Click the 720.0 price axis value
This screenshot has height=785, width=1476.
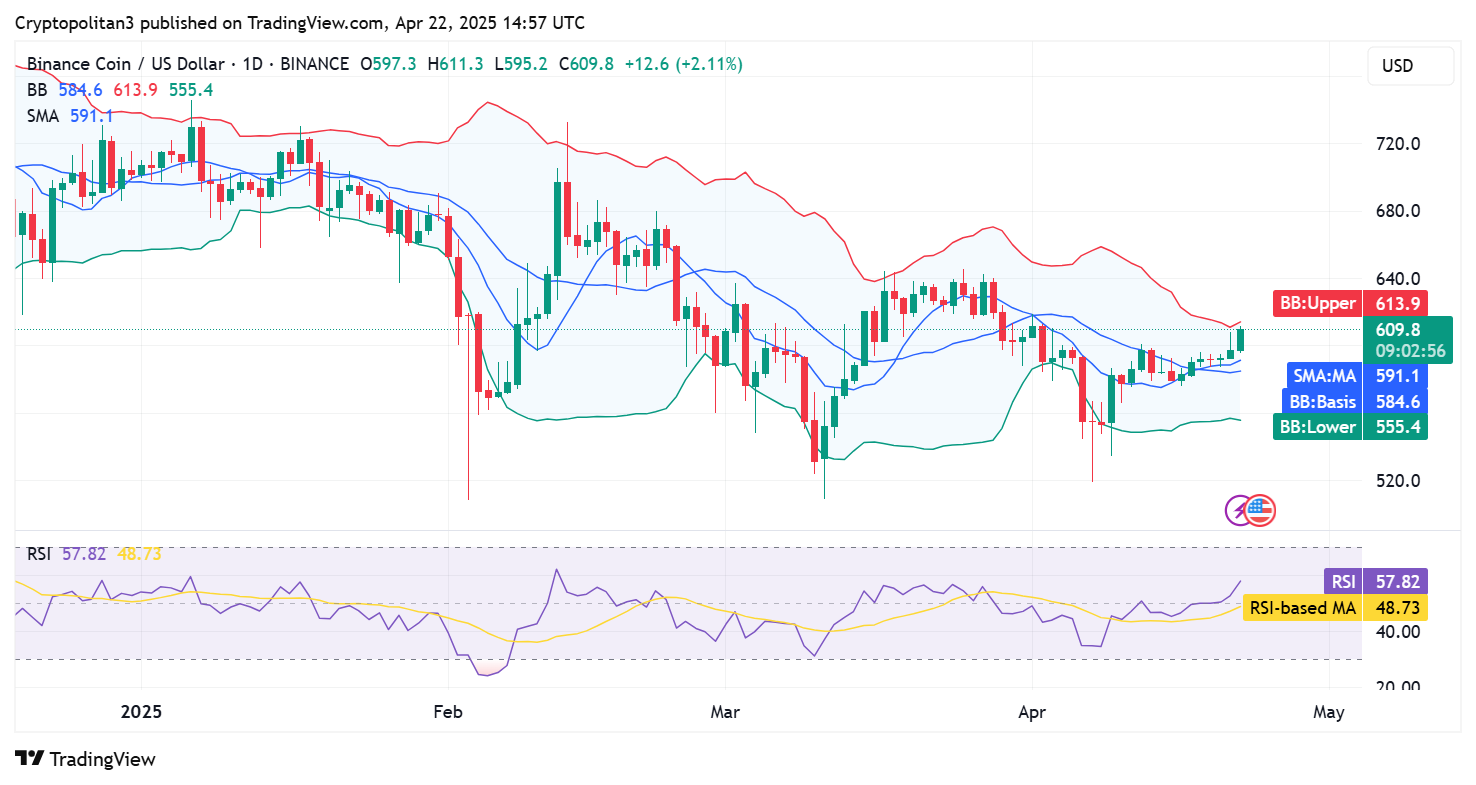[1398, 144]
